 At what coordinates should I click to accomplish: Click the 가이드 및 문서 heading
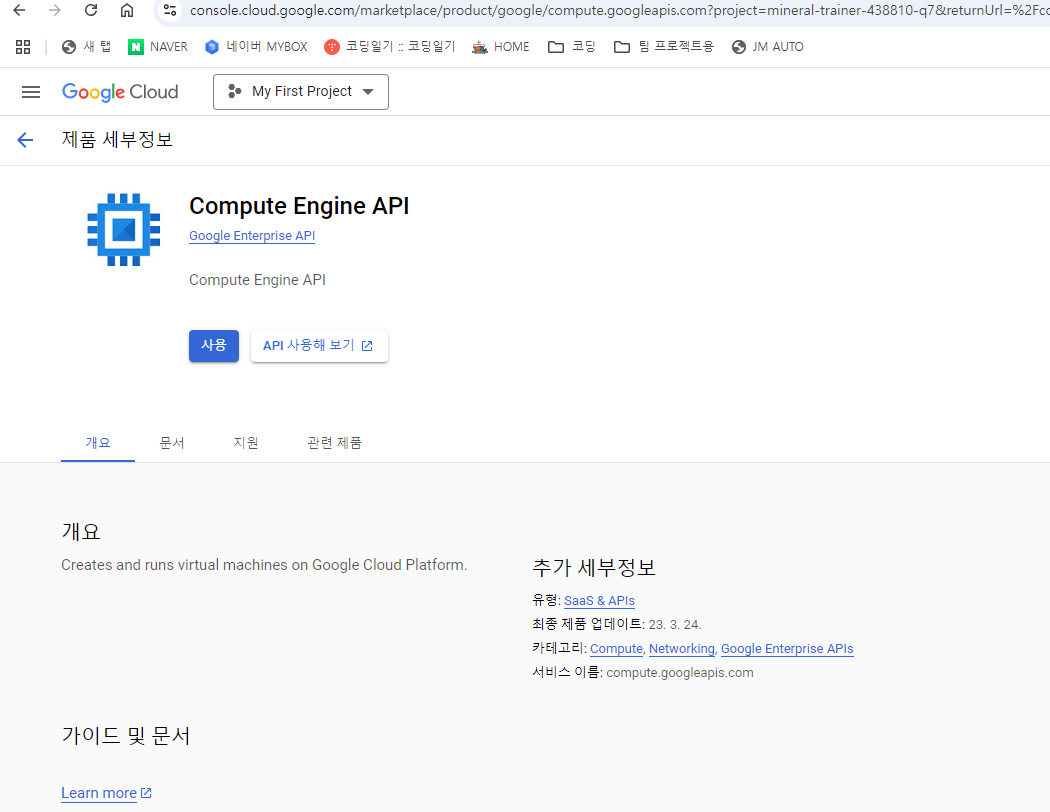click(x=126, y=736)
